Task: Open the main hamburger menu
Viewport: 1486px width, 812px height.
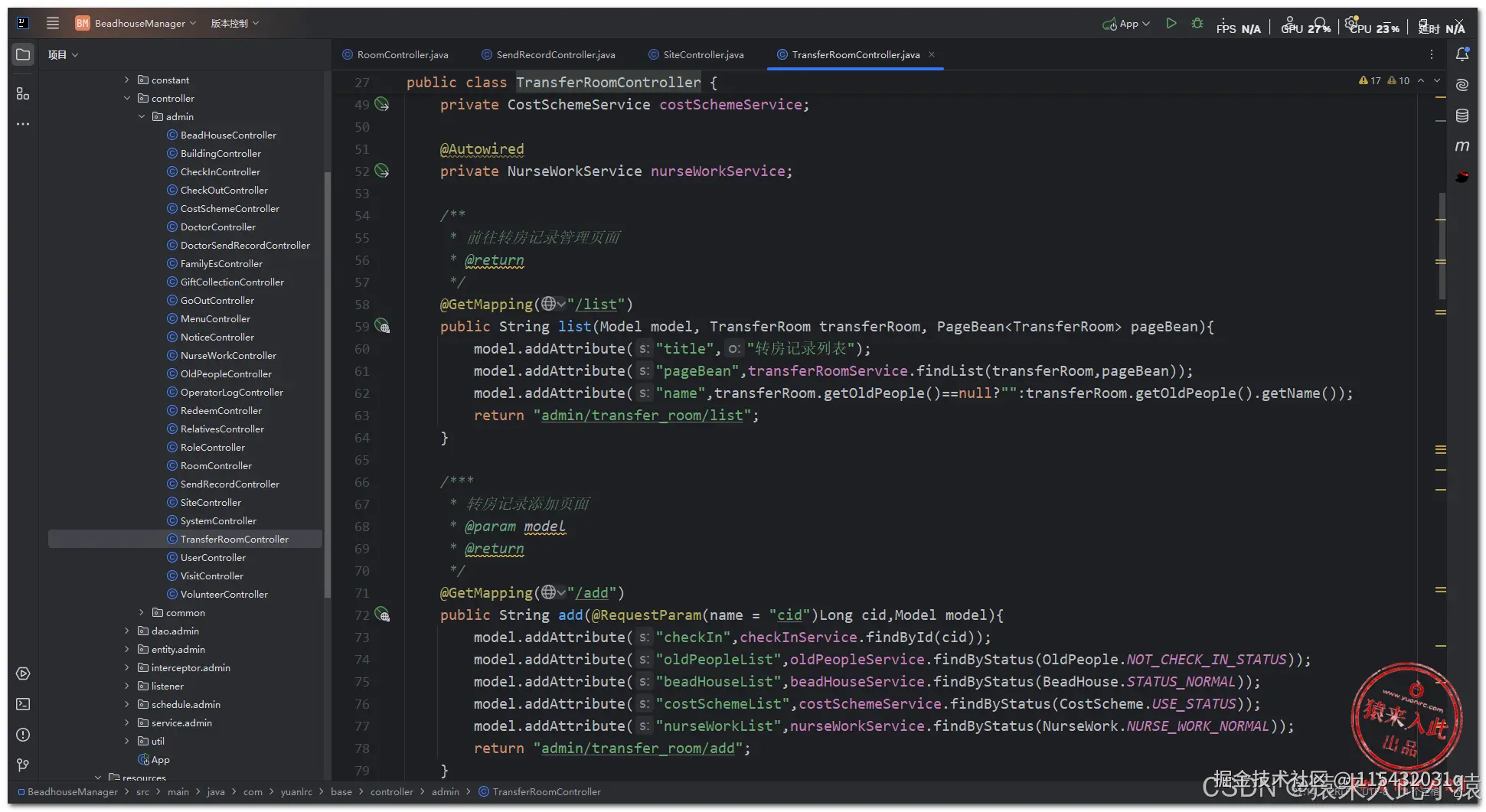Action: pos(53,23)
